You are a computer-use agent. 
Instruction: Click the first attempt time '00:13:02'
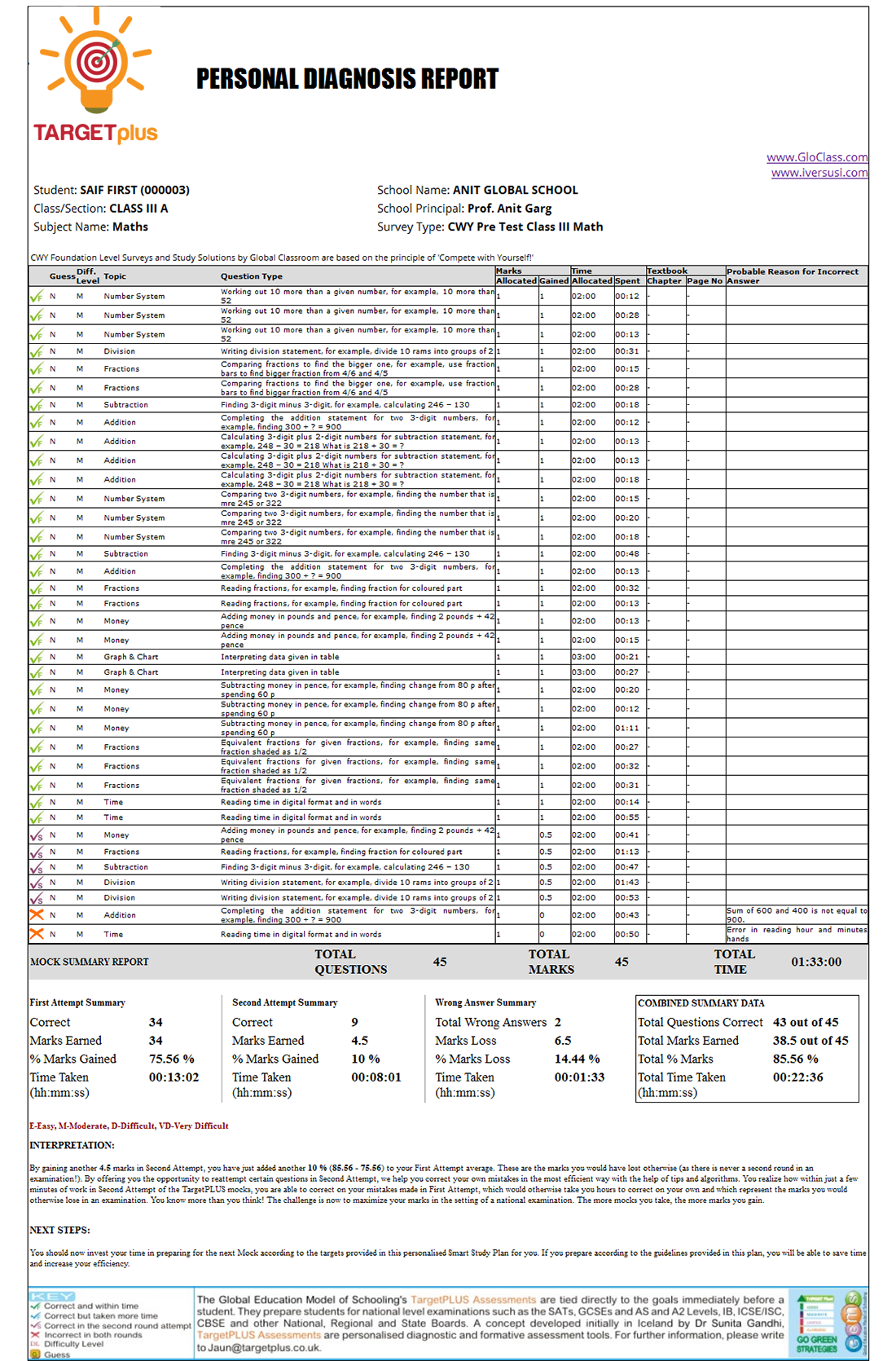[173, 1077]
